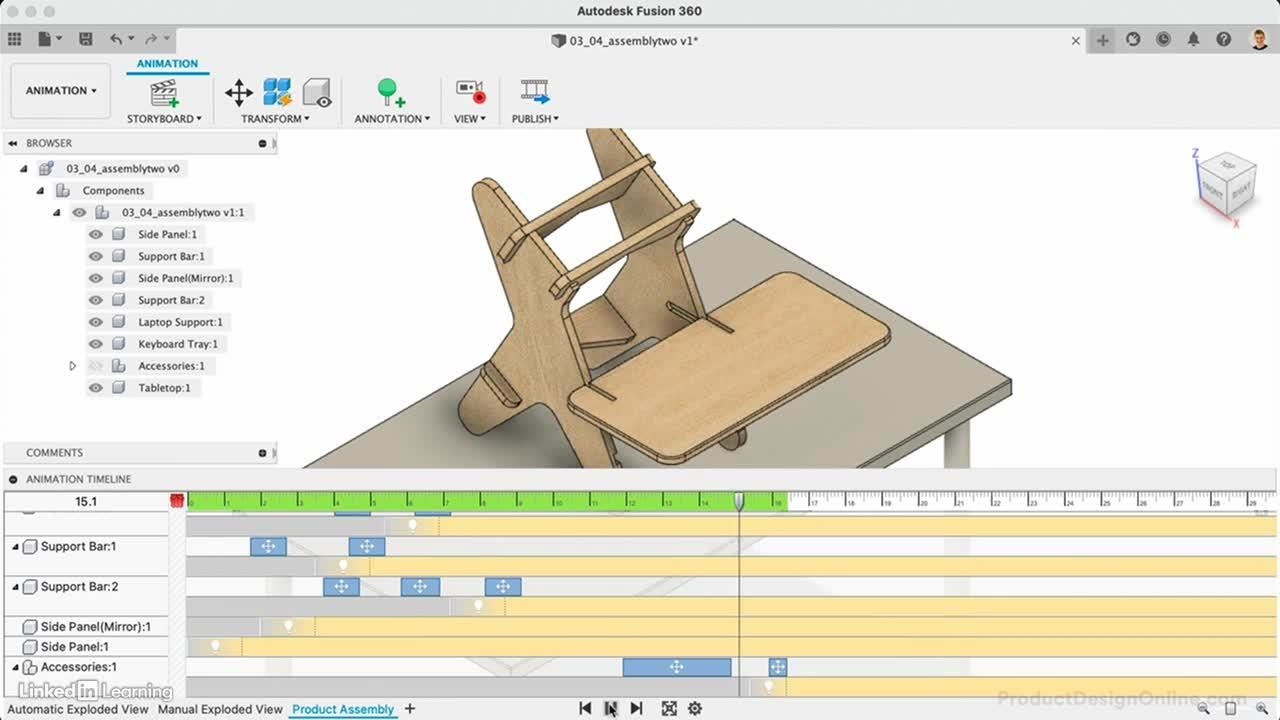Toggle visibility of Tabletop:1
Screen dimensions: 1280x720
tap(96, 388)
